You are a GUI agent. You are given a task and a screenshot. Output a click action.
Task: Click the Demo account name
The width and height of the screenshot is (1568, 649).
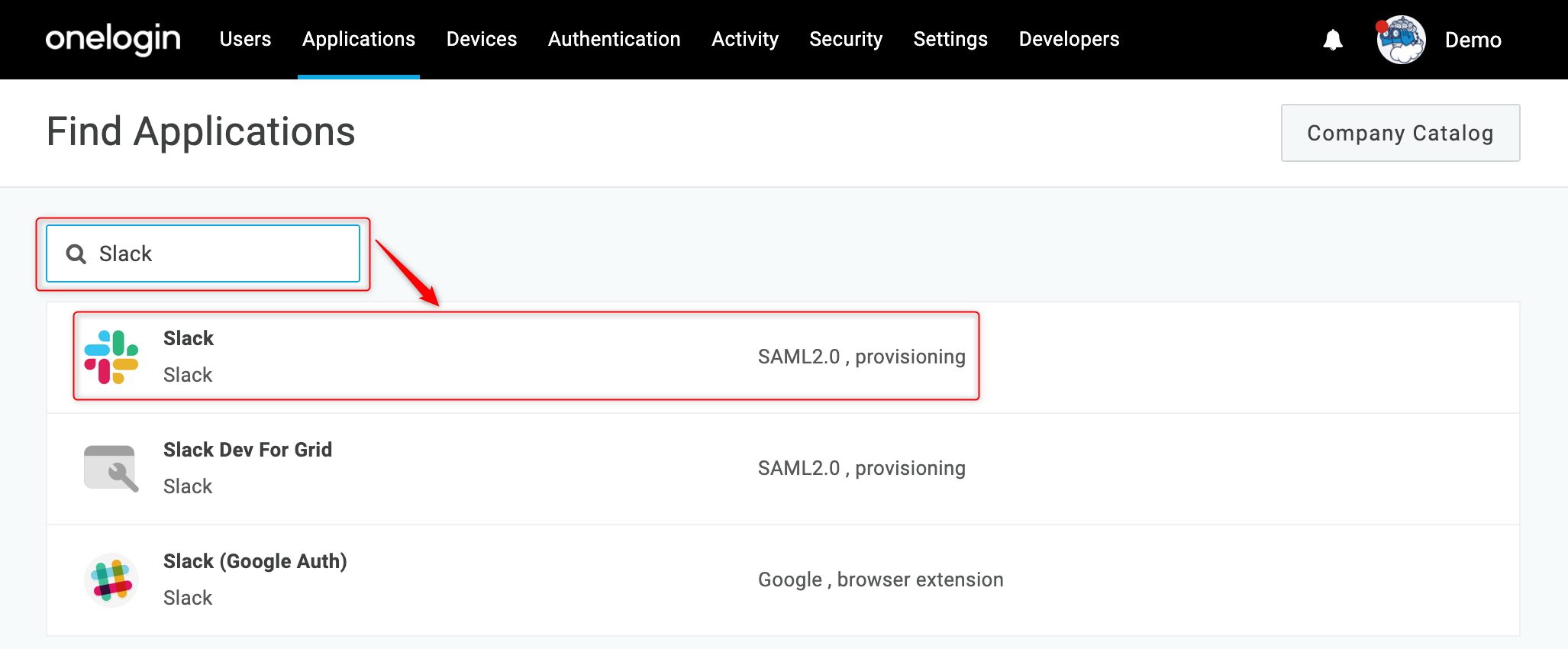pyautogui.click(x=1473, y=40)
